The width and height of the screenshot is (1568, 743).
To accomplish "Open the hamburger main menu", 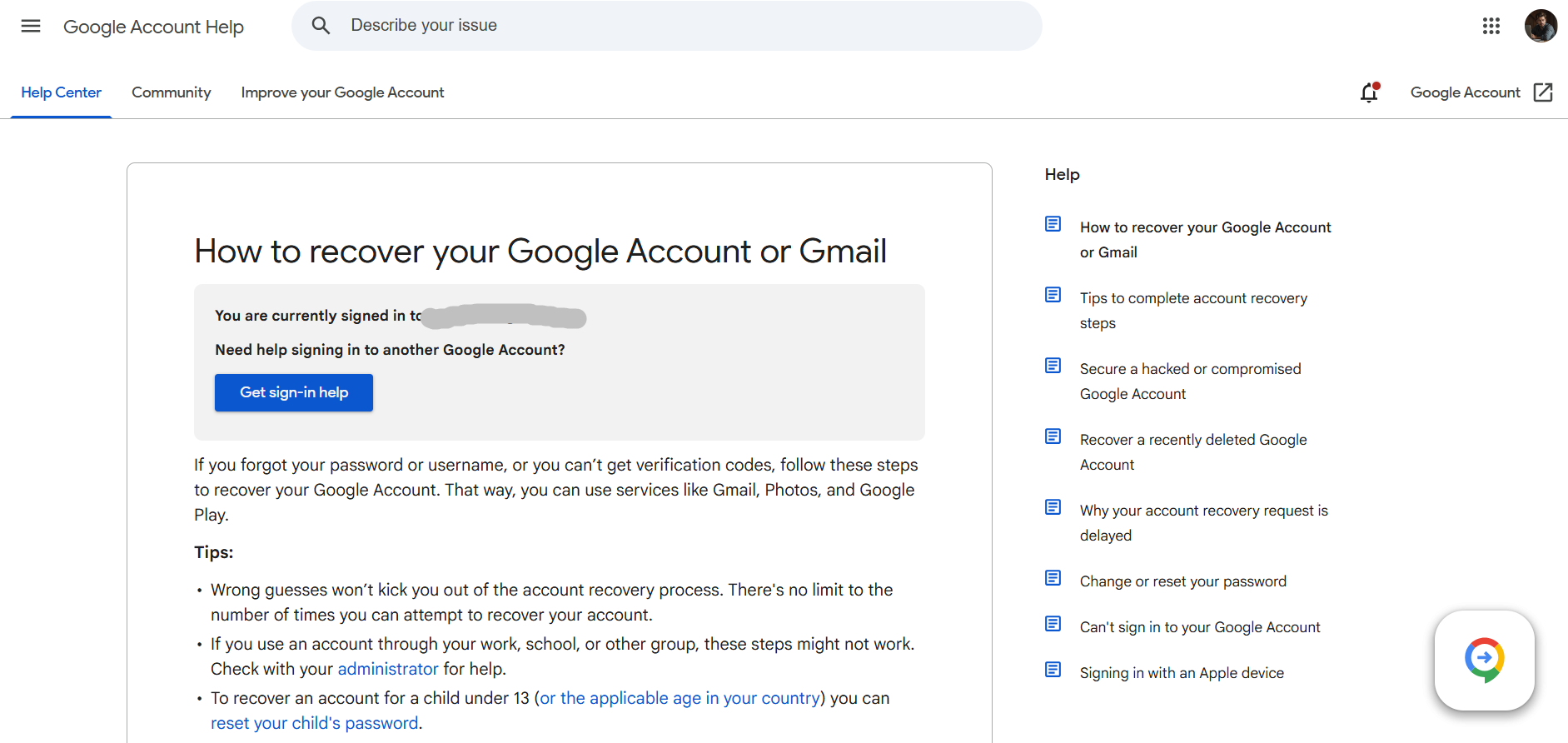I will click(31, 26).
